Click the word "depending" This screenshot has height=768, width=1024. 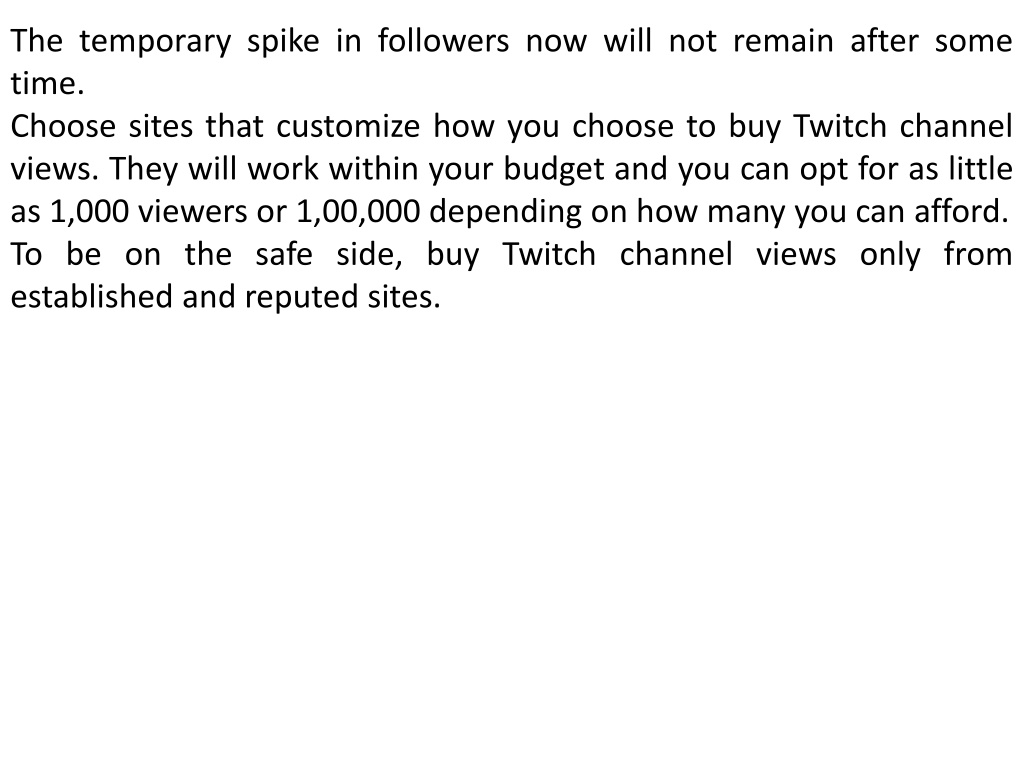tap(505, 212)
